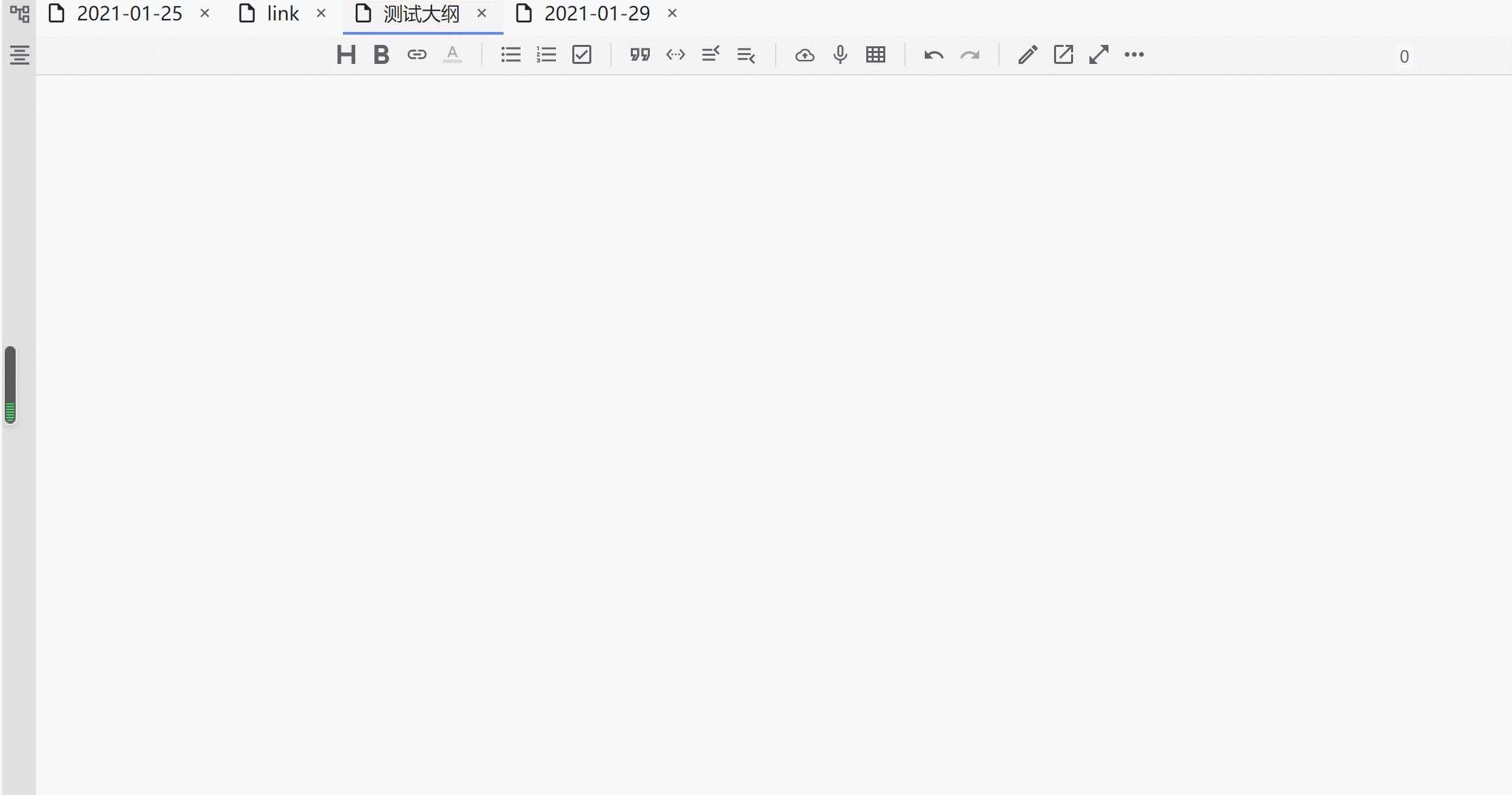The width and height of the screenshot is (1512, 795).
Task: Insert an ordered numbered list
Action: (x=546, y=55)
